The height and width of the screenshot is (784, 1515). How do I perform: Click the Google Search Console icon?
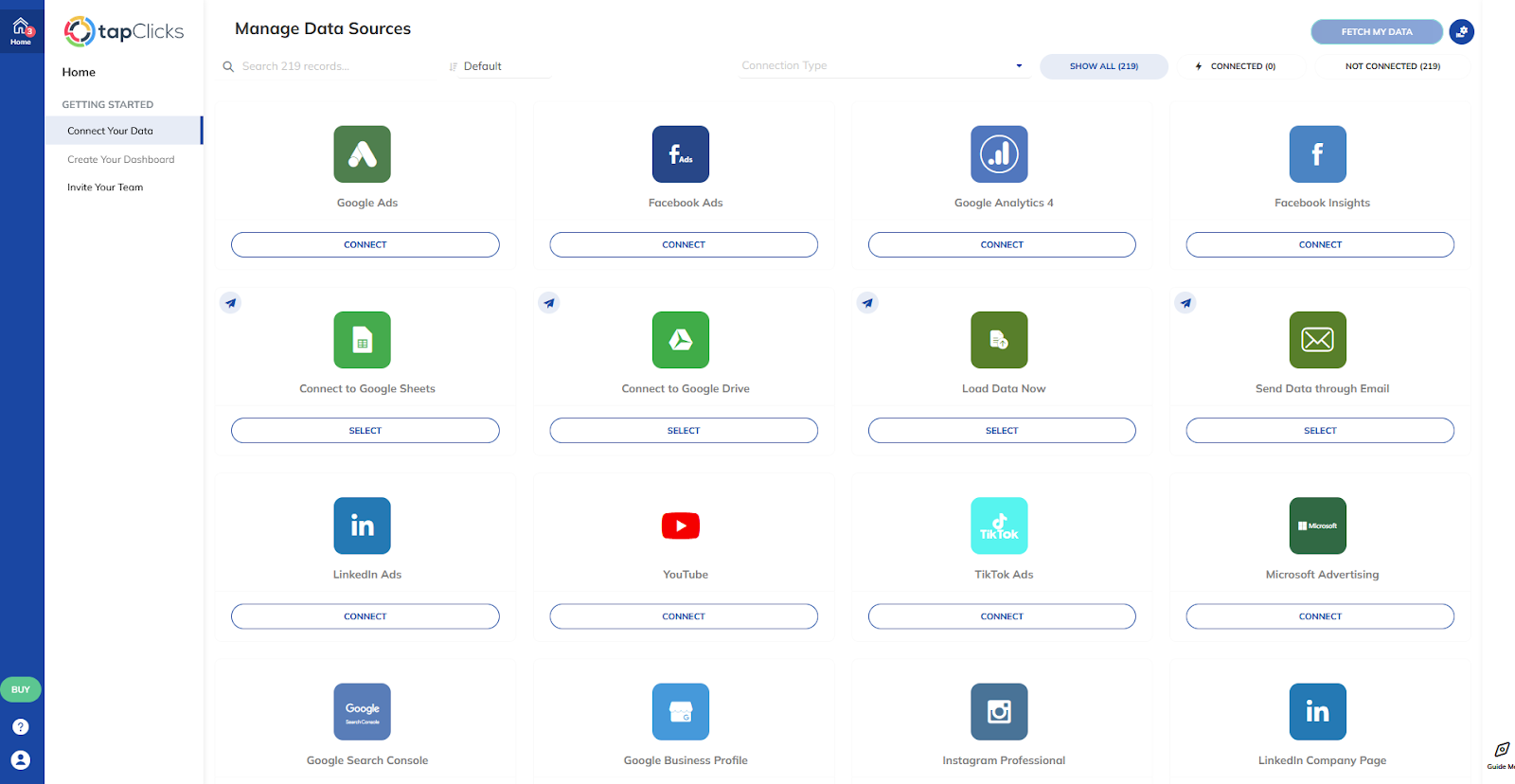pos(362,711)
